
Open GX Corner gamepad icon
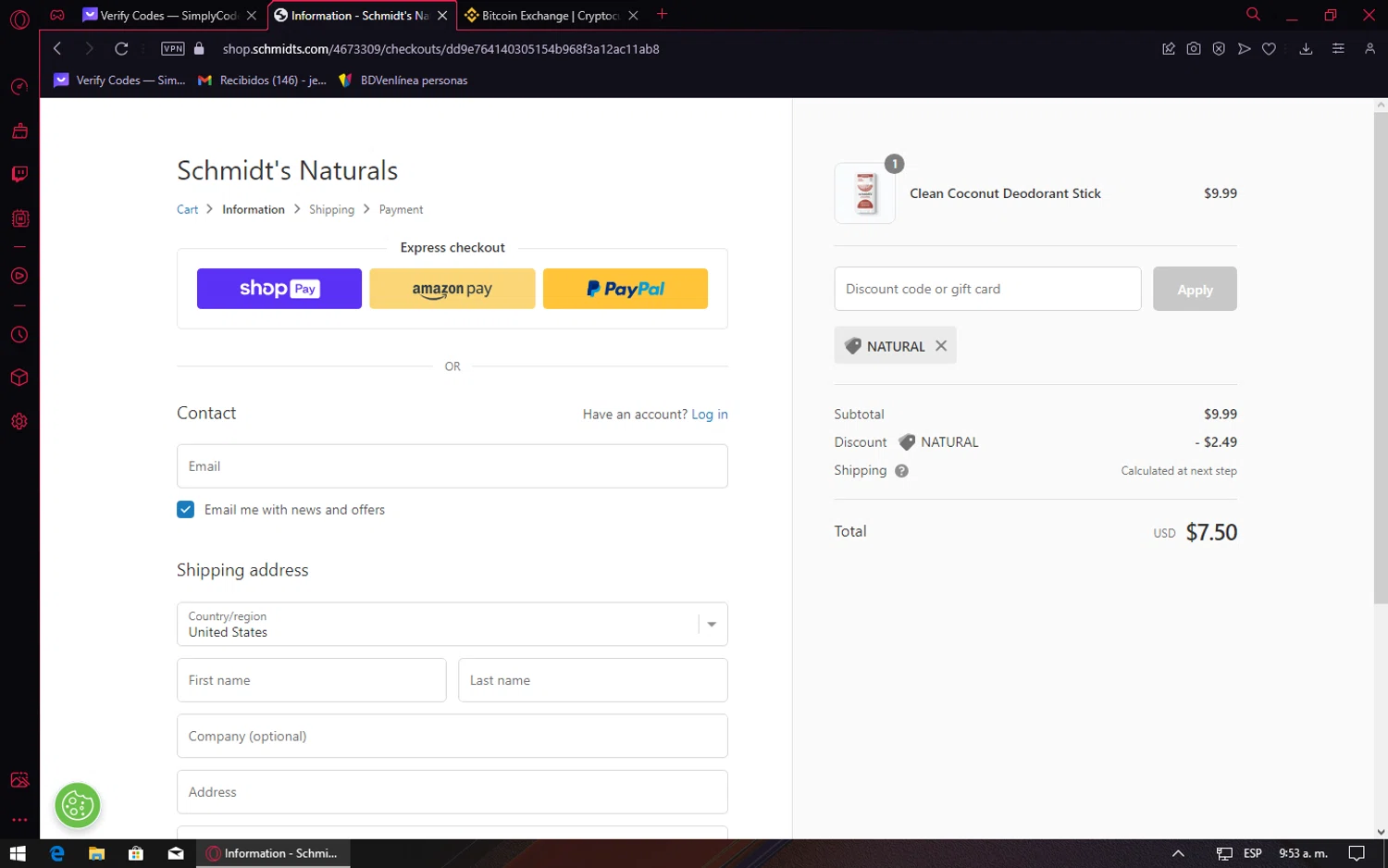[57, 15]
